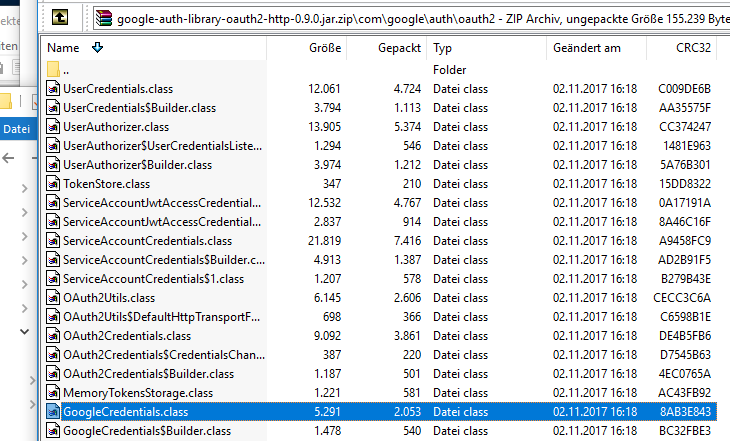
Task: Select the file name UserAuthorizer.class
Action: [116, 127]
